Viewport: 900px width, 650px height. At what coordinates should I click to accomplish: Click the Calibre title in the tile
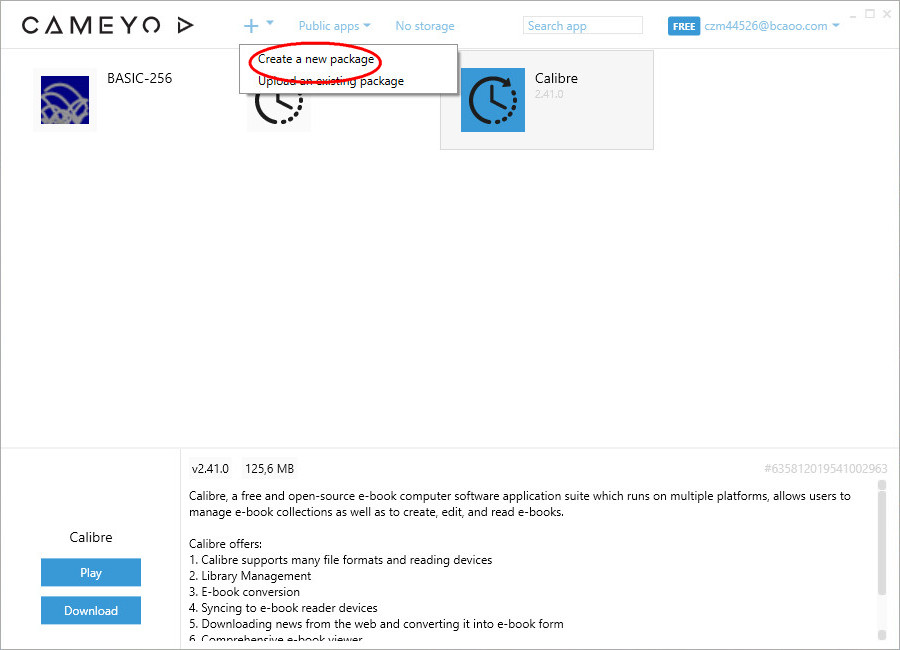[x=556, y=78]
